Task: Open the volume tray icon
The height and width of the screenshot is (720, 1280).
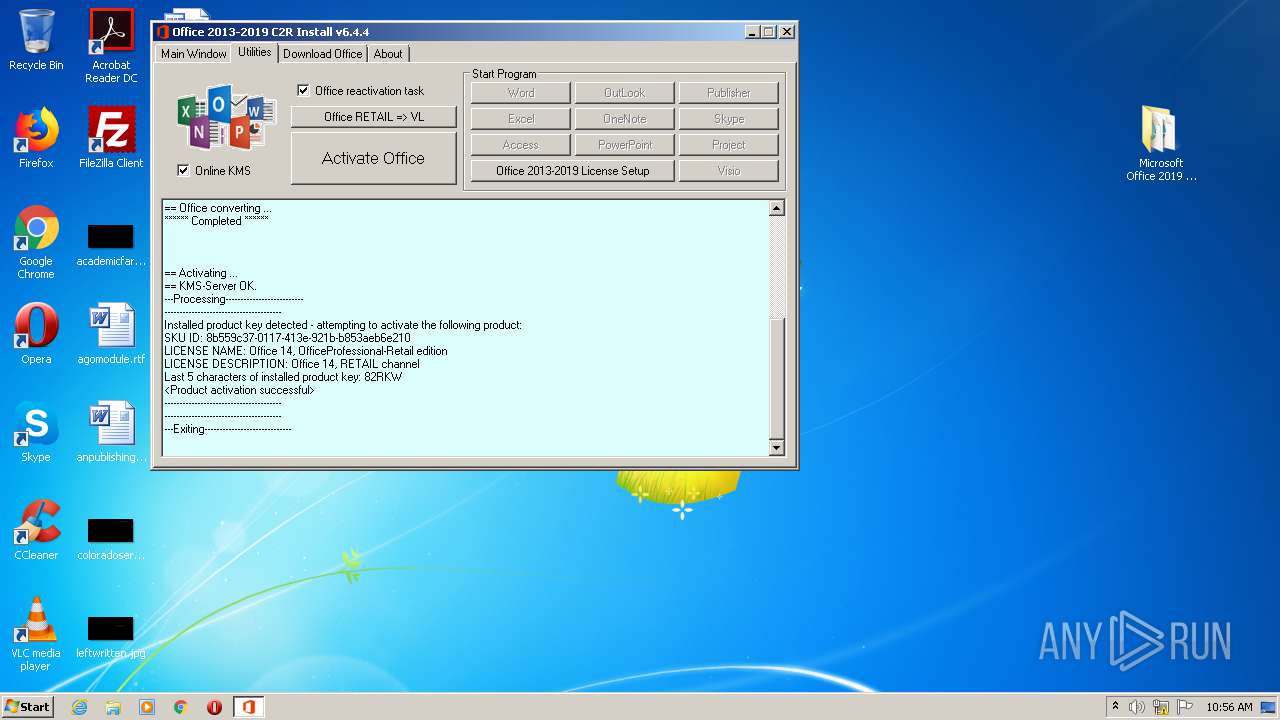Action: pyautogui.click(x=1137, y=707)
